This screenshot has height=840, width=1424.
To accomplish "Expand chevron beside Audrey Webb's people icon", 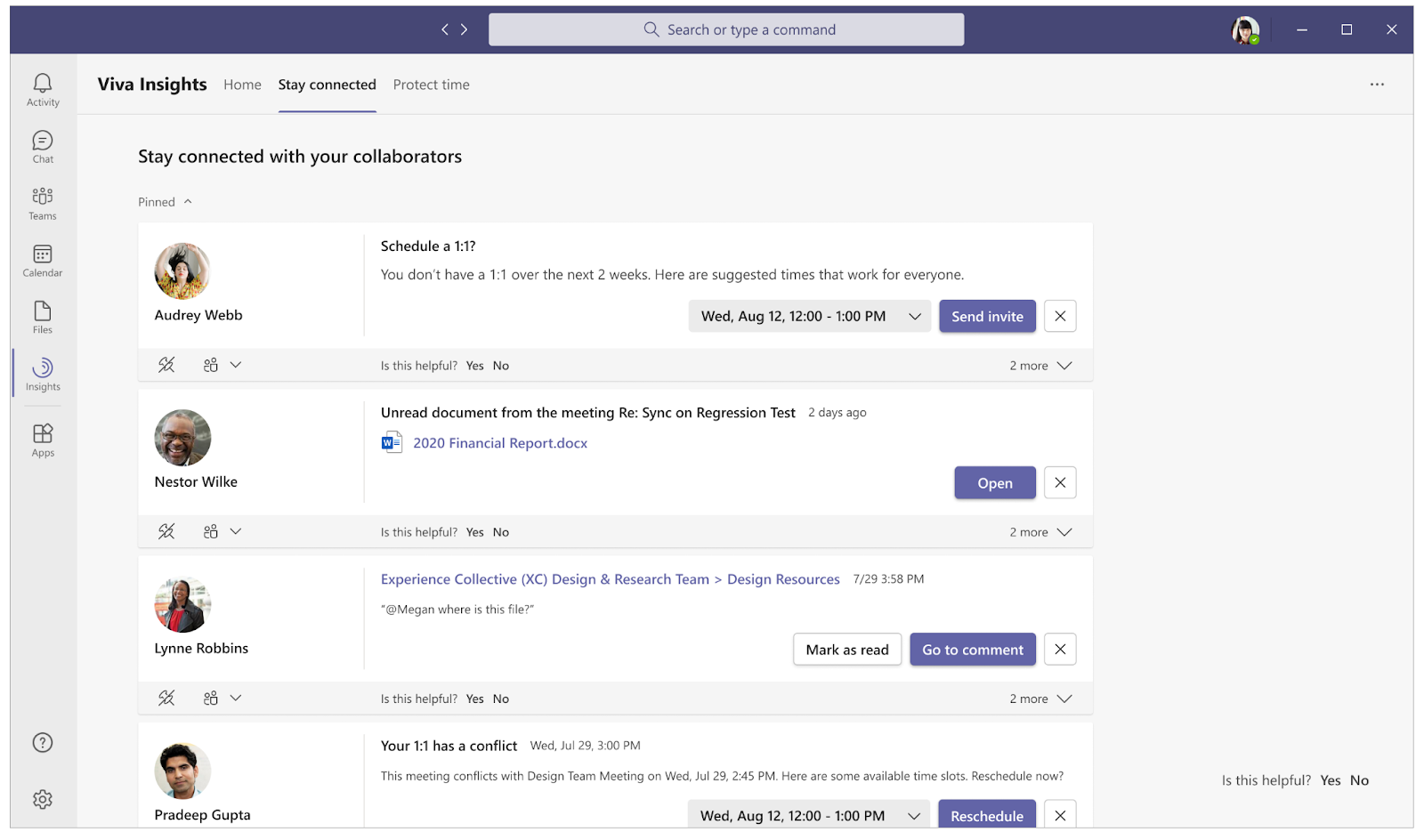I will [236, 365].
